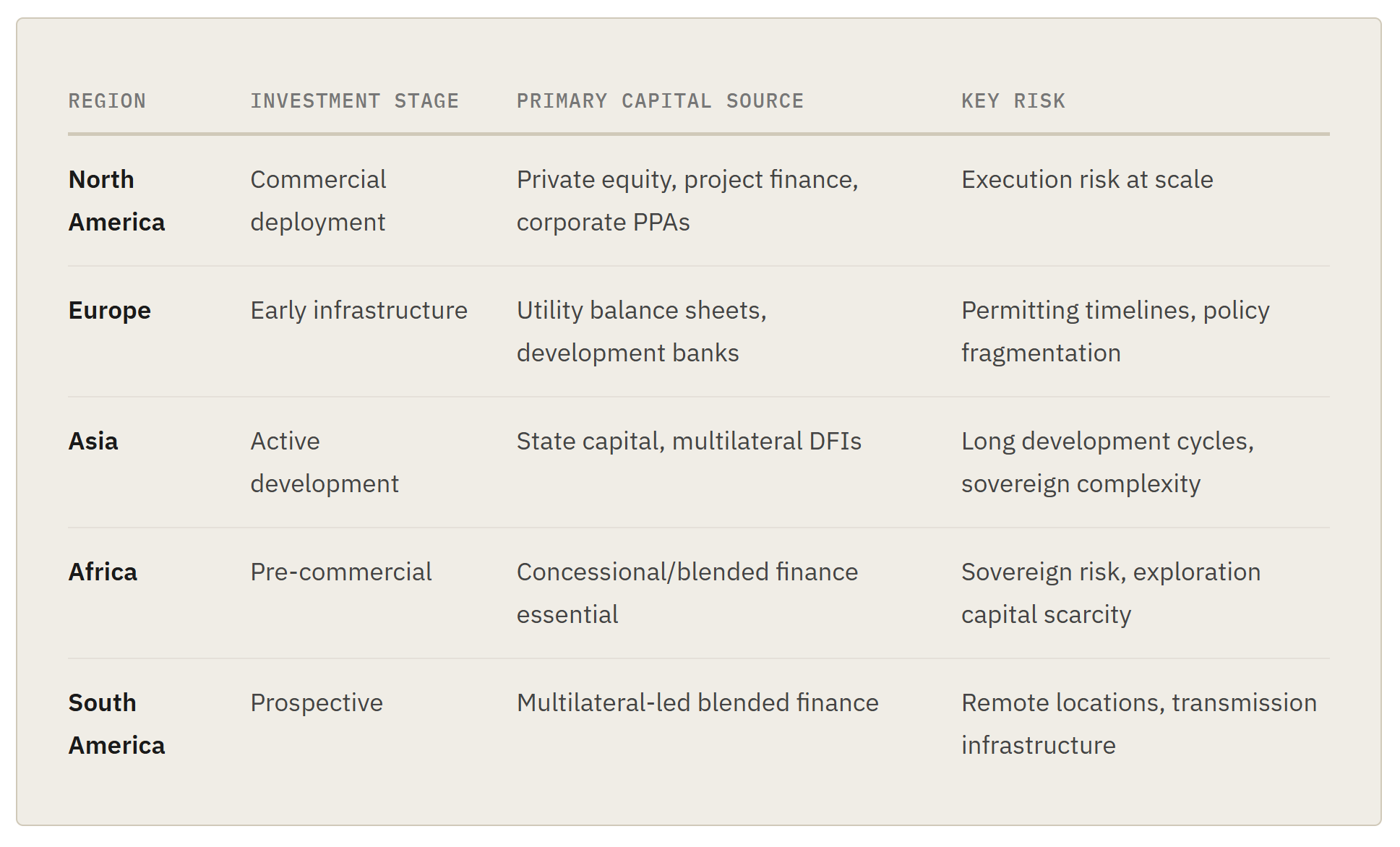The height and width of the screenshot is (847, 1400).
Task: Click State capital, multilateral DFIs cell
Action: coord(688,441)
